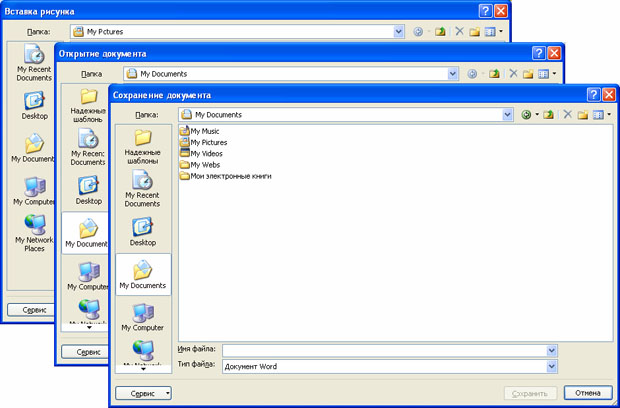Viewport: 620px width, 408px height.
Task: Select My Documents in Вставка рисунка sidebar
Action: pos(33,148)
